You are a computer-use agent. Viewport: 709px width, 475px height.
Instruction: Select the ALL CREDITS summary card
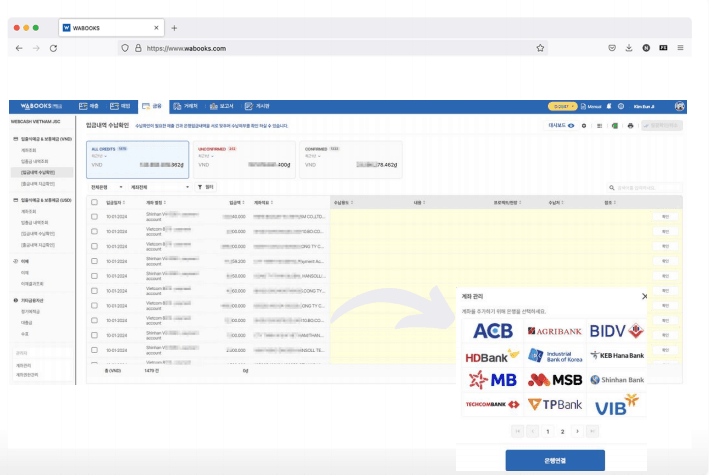click(x=137, y=159)
